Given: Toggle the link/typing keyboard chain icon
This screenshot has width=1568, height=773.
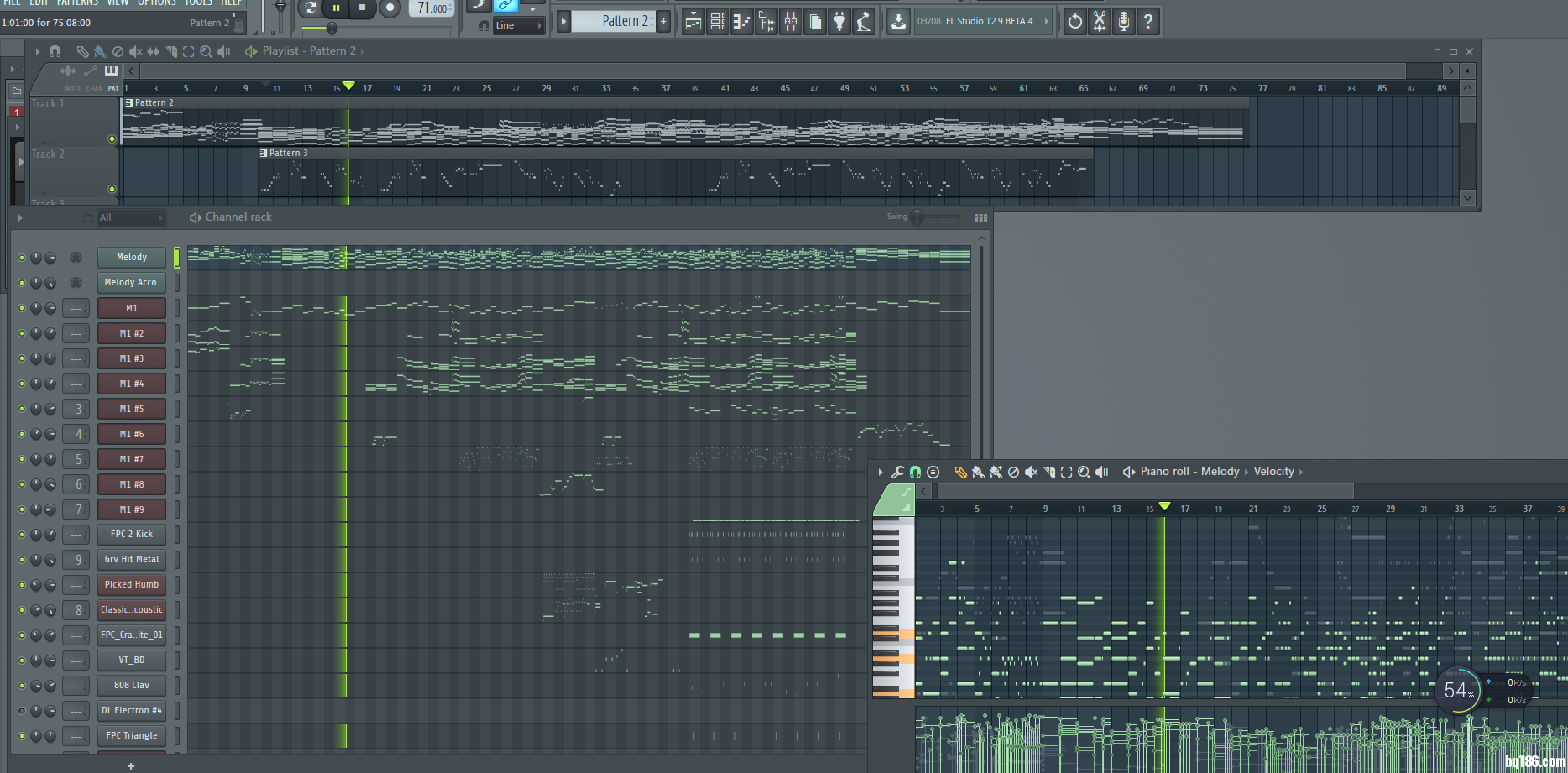Looking at the screenshot, I should point(506,5).
